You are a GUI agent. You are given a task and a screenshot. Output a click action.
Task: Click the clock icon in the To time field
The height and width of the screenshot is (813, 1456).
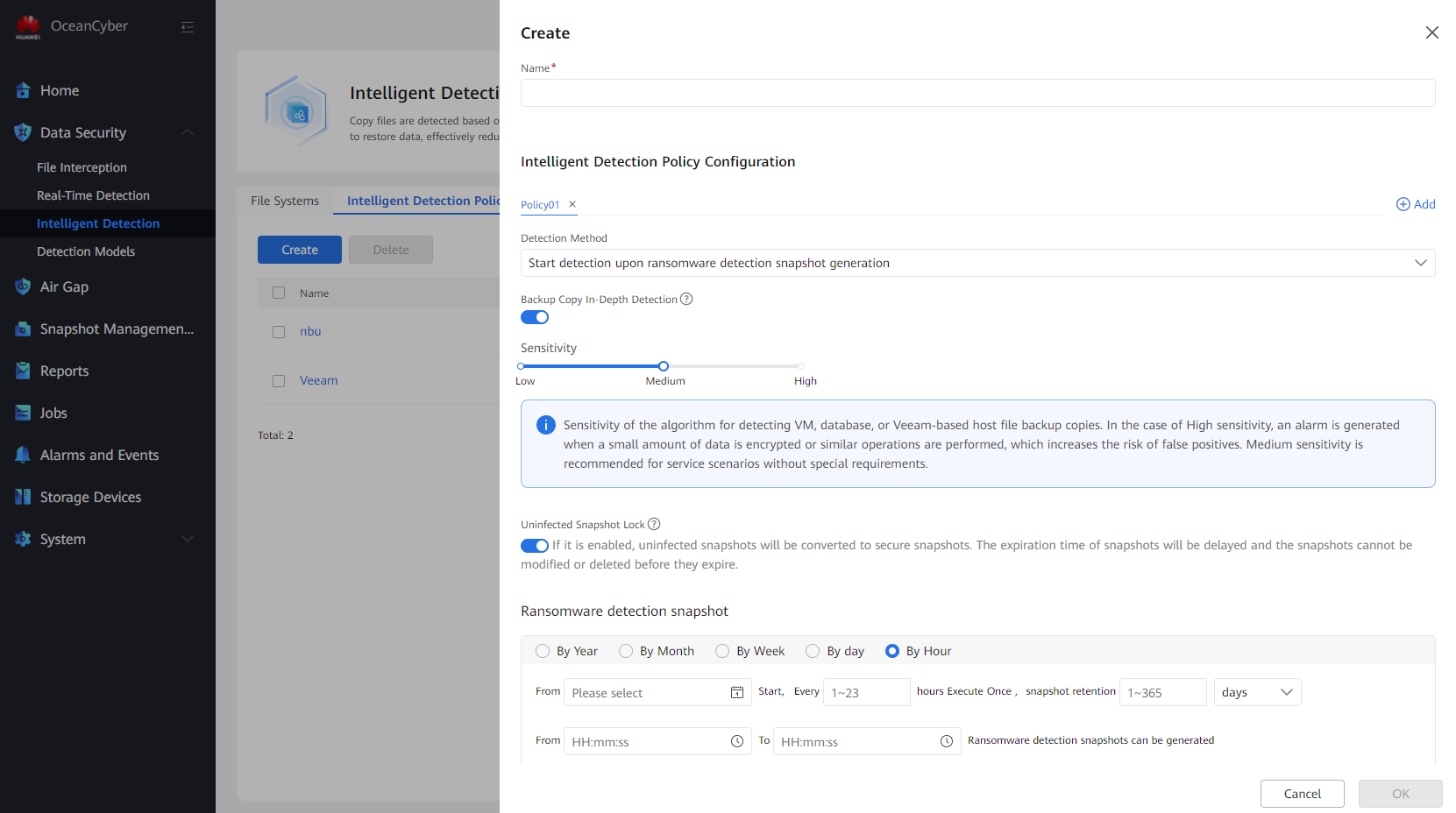[946, 741]
